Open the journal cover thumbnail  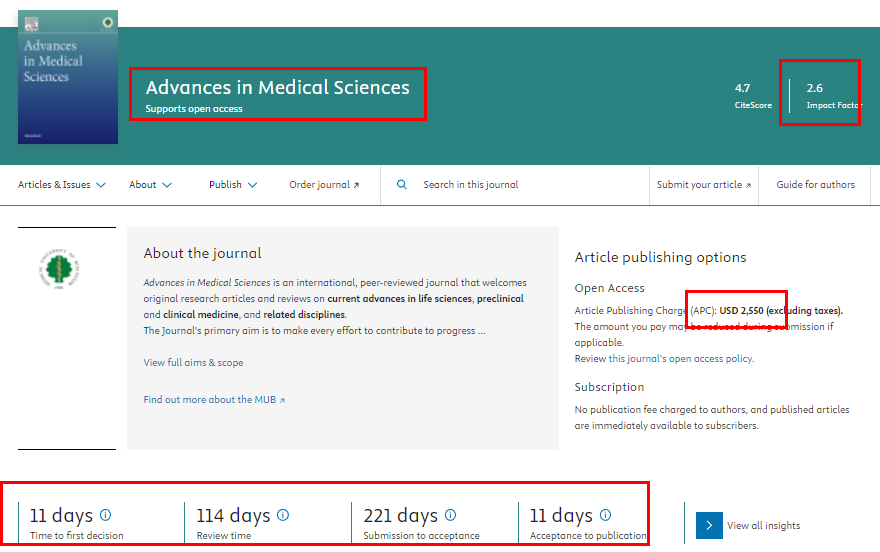click(68, 77)
